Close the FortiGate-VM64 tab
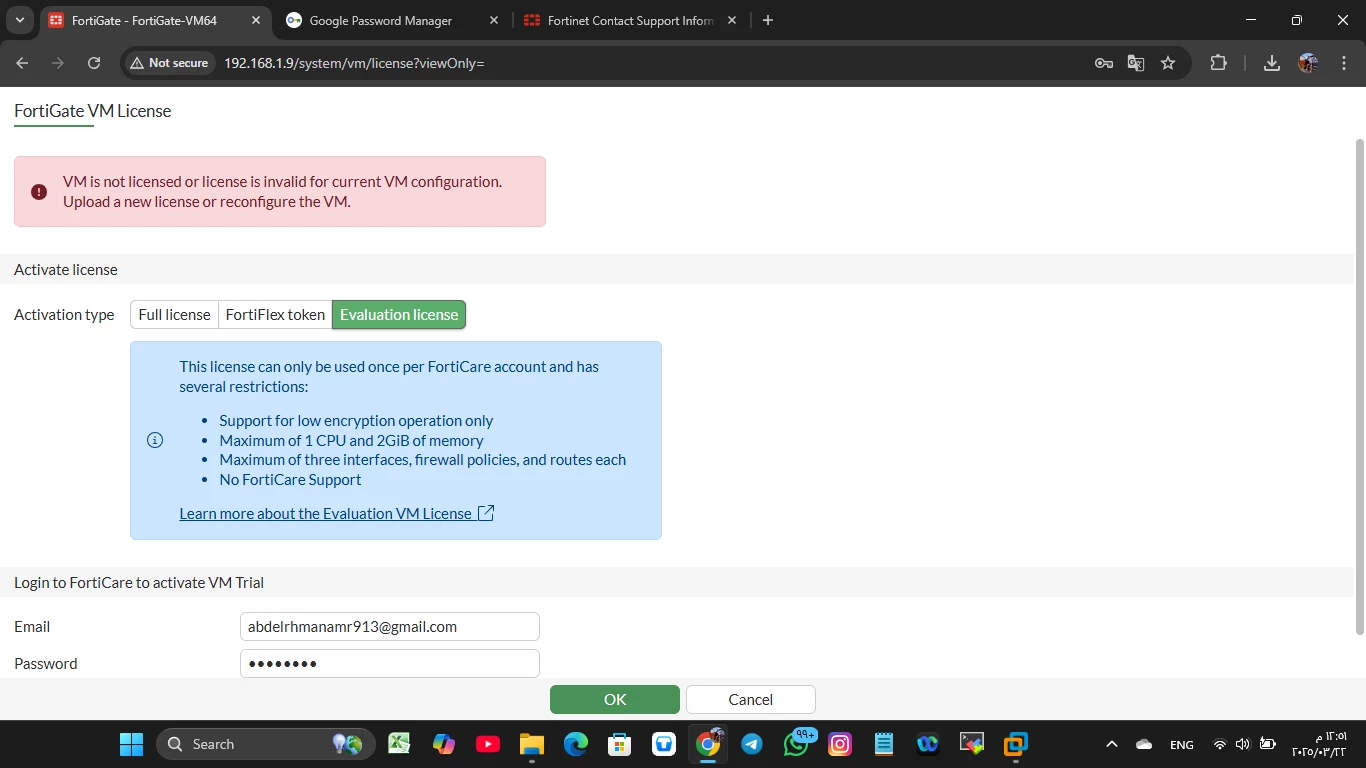The height and width of the screenshot is (768, 1366). [x=255, y=20]
